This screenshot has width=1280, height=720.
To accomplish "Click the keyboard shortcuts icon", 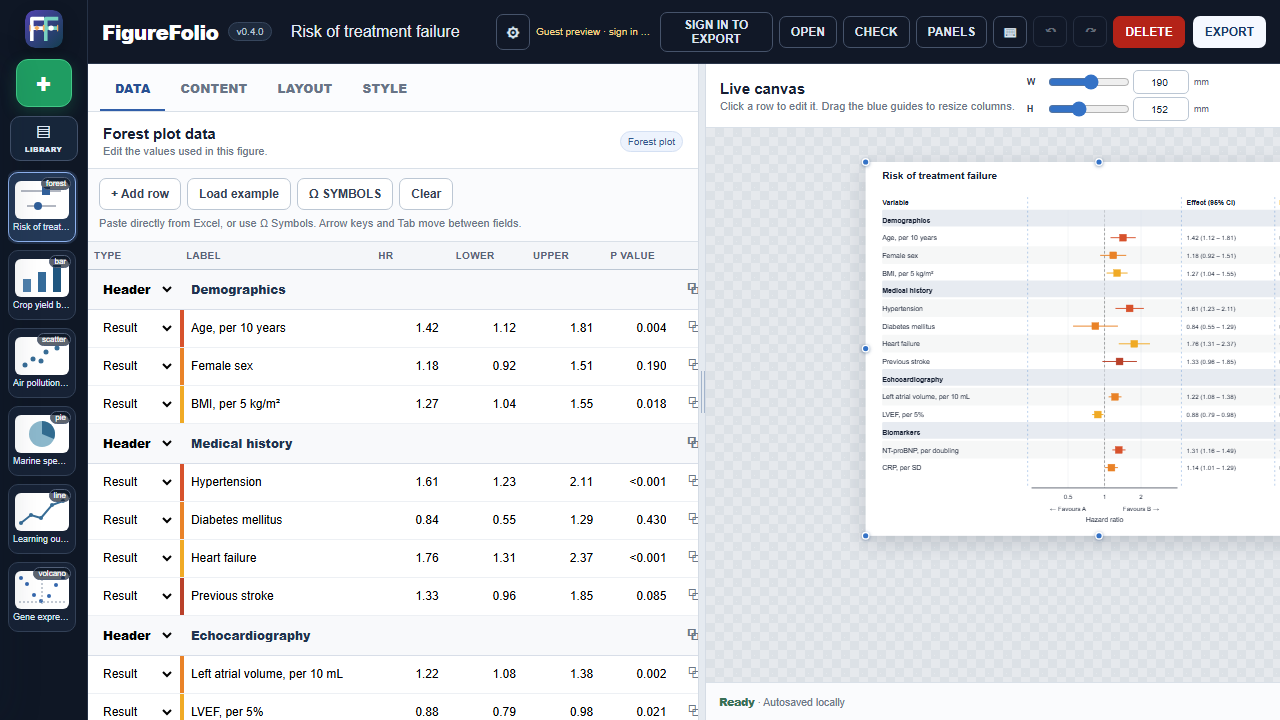I will 1010,32.
